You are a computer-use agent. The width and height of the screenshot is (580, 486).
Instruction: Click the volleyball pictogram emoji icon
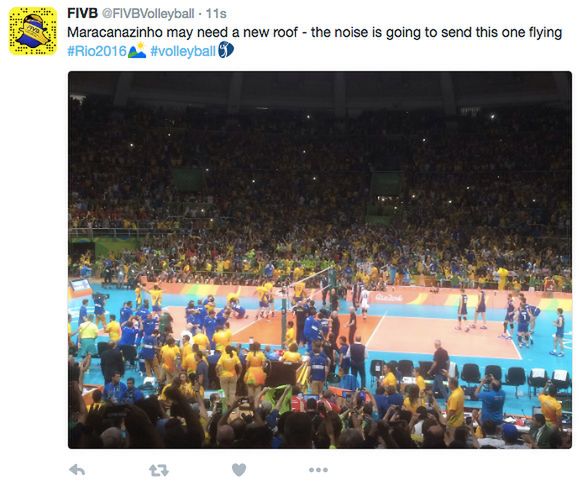coord(226,50)
